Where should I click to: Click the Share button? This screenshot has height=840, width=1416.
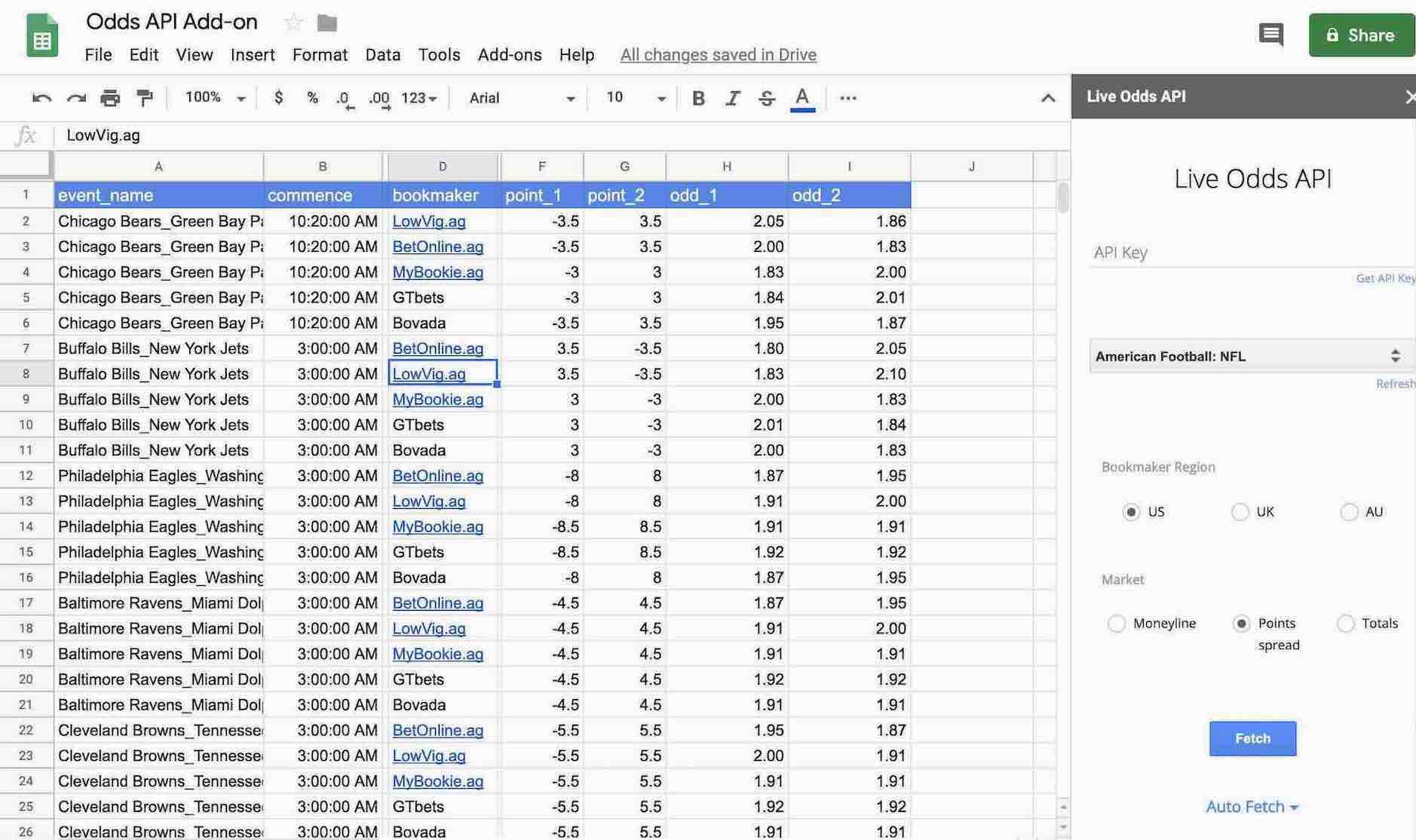pyautogui.click(x=1362, y=35)
